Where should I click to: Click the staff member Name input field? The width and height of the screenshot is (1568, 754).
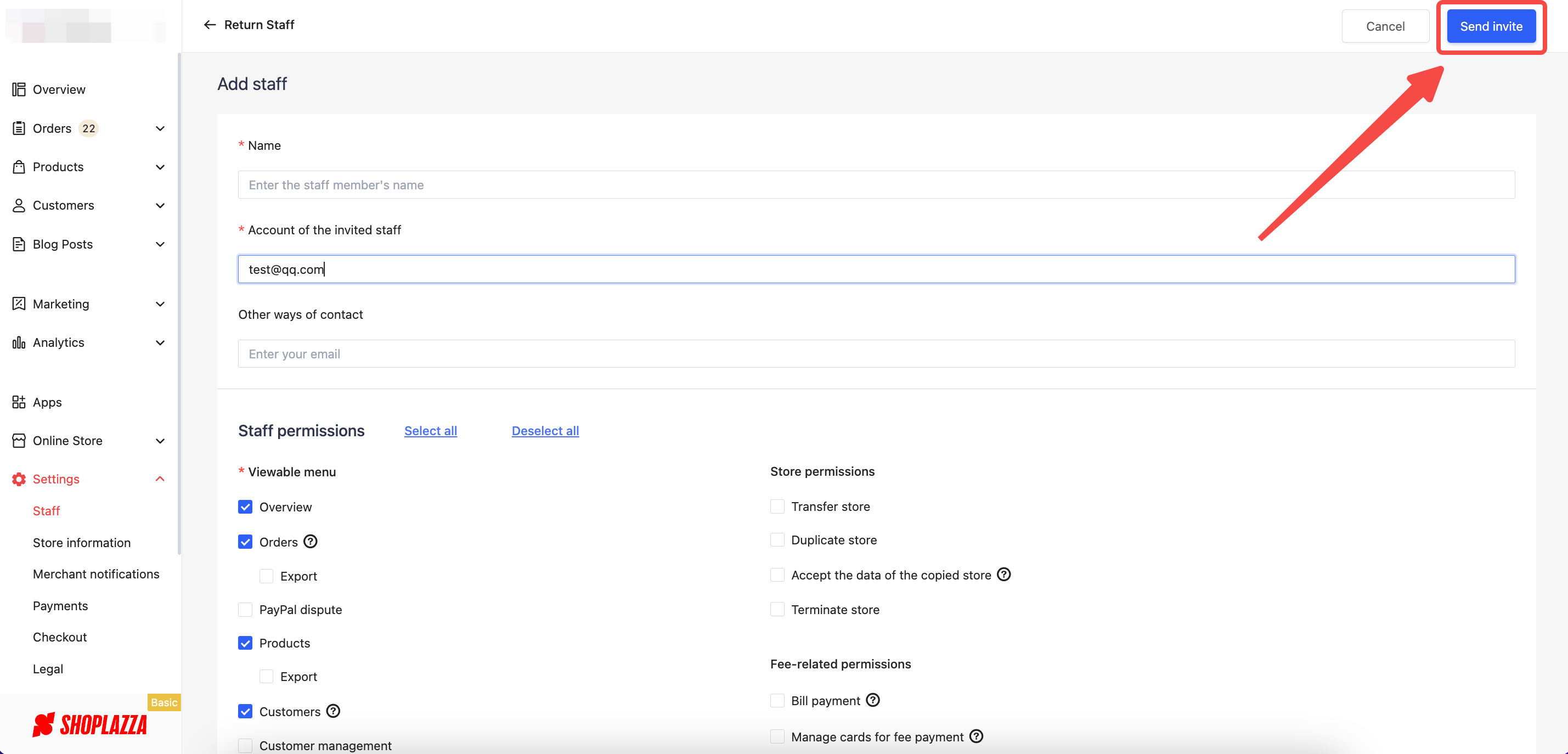[876, 184]
